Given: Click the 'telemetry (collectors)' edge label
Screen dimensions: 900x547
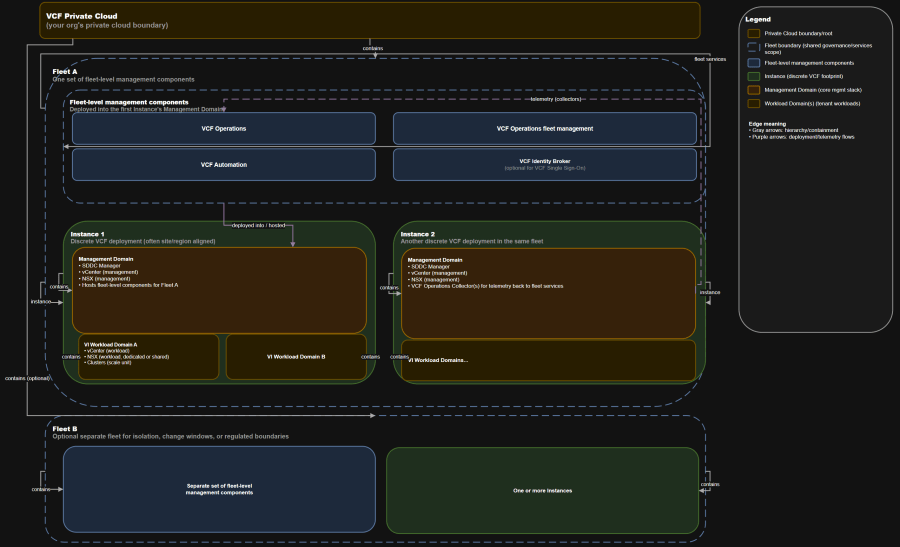Looking at the screenshot, I should coord(554,99).
